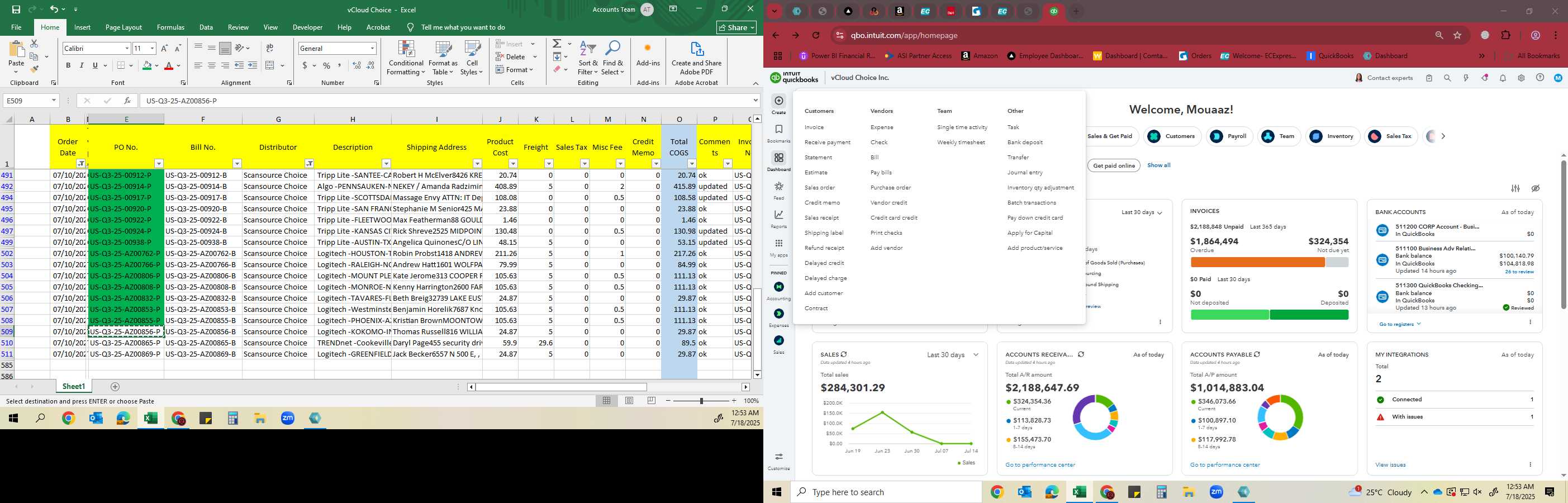Choose Invoice under Customers
This screenshot has height=503, width=1568.
814,127
